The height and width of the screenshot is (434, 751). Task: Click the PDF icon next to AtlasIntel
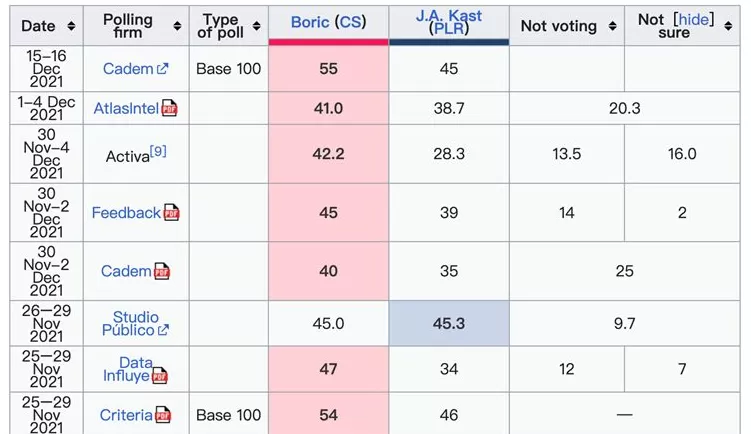[x=169, y=109]
